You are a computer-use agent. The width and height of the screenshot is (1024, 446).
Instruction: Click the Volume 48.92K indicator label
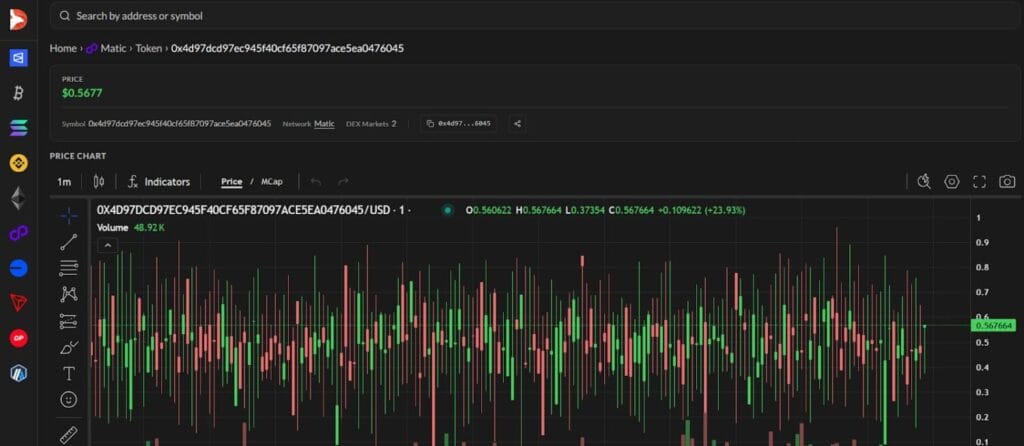[x=131, y=227]
